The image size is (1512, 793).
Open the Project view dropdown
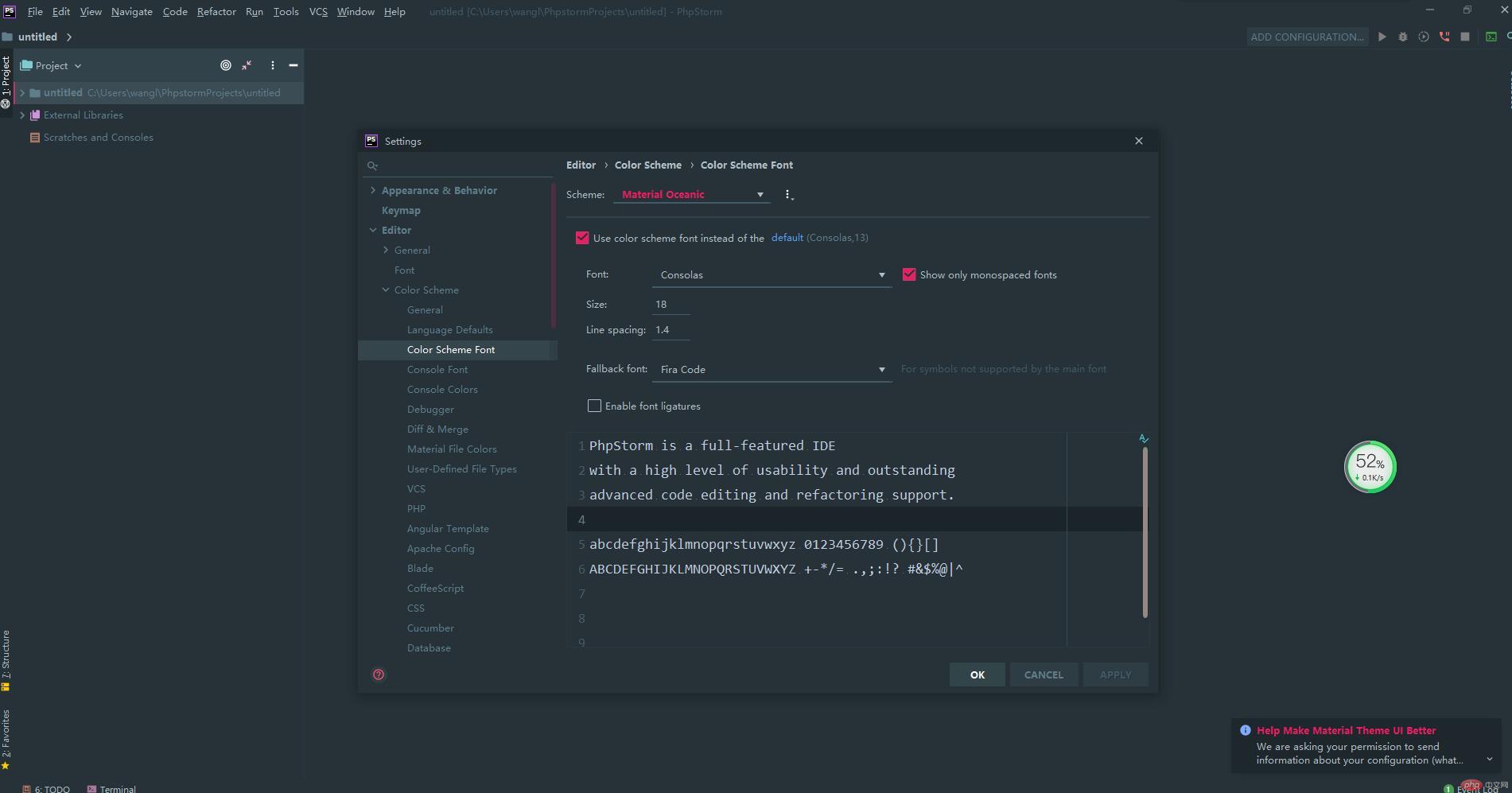[x=51, y=65]
